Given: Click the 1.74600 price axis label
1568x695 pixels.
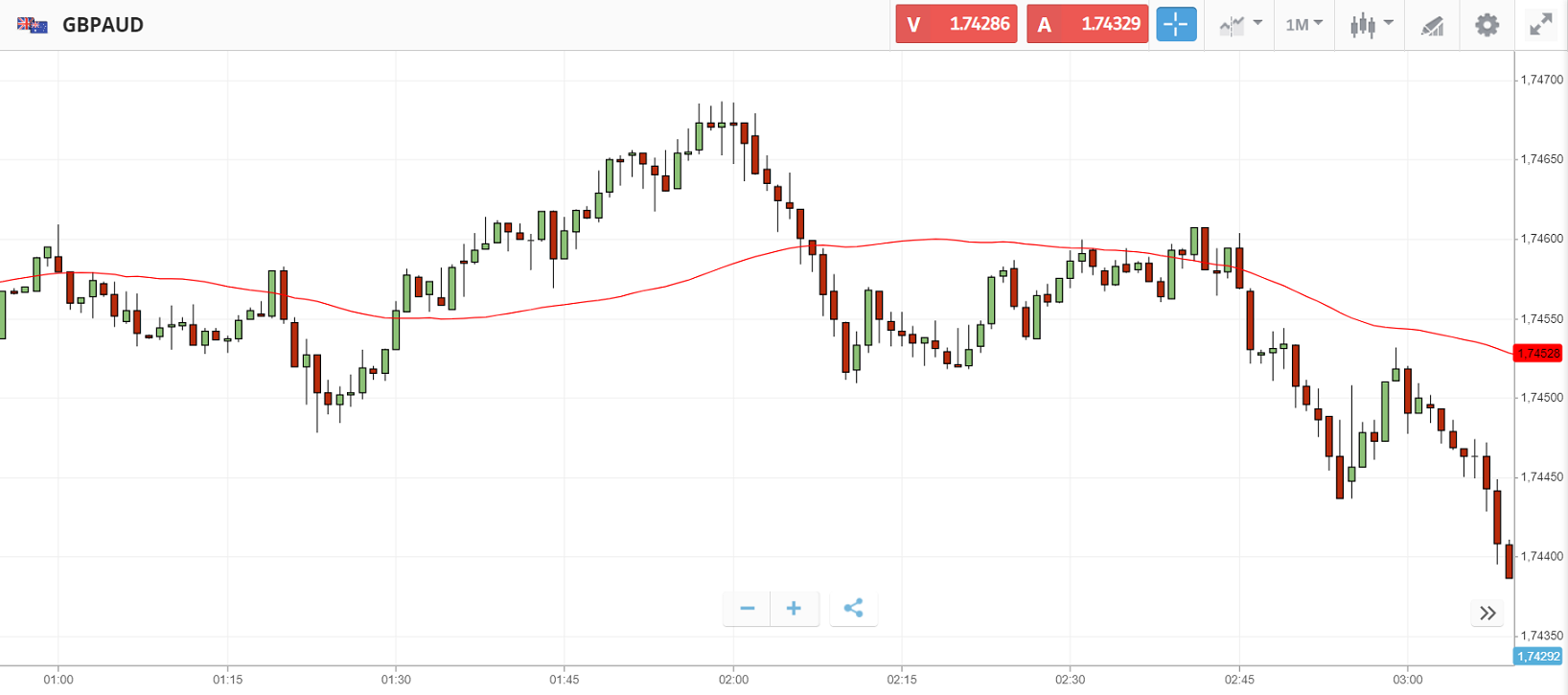Looking at the screenshot, I should tap(1541, 239).
